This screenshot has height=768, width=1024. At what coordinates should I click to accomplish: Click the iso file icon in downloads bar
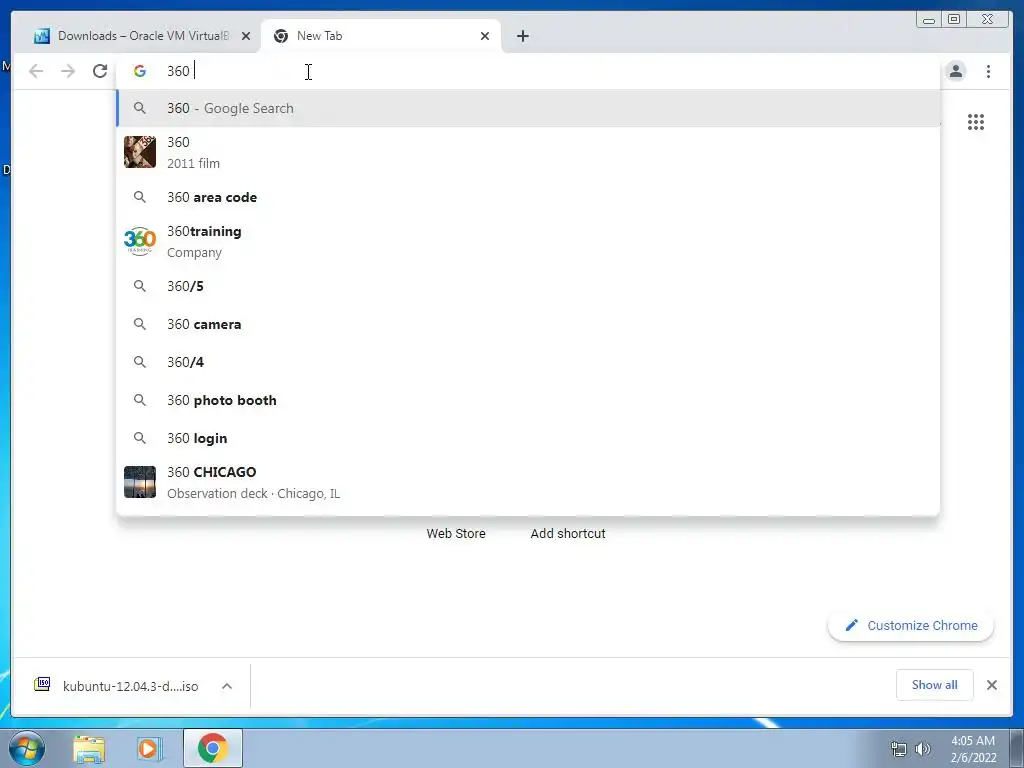tap(42, 684)
